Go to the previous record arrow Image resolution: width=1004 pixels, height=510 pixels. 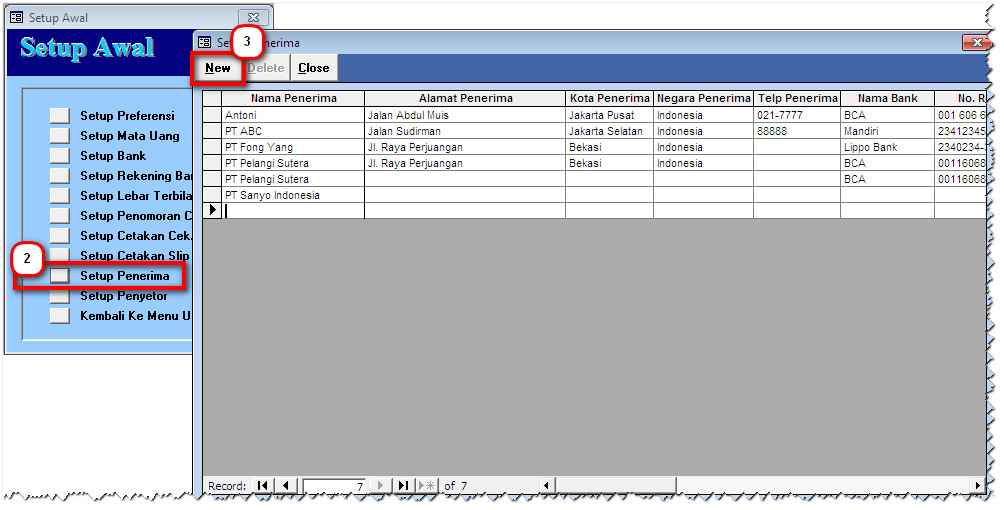[x=285, y=486]
